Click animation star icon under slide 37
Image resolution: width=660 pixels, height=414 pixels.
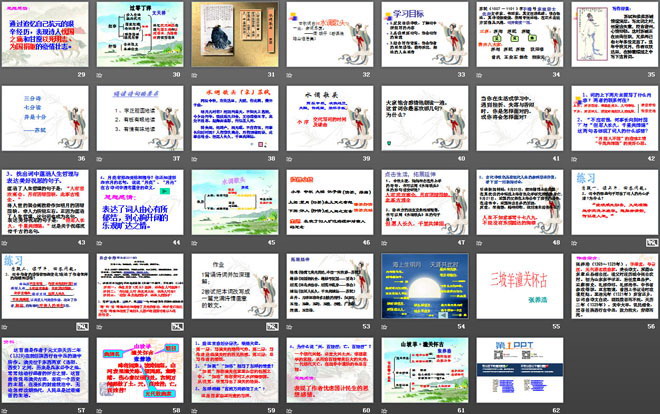99,159
